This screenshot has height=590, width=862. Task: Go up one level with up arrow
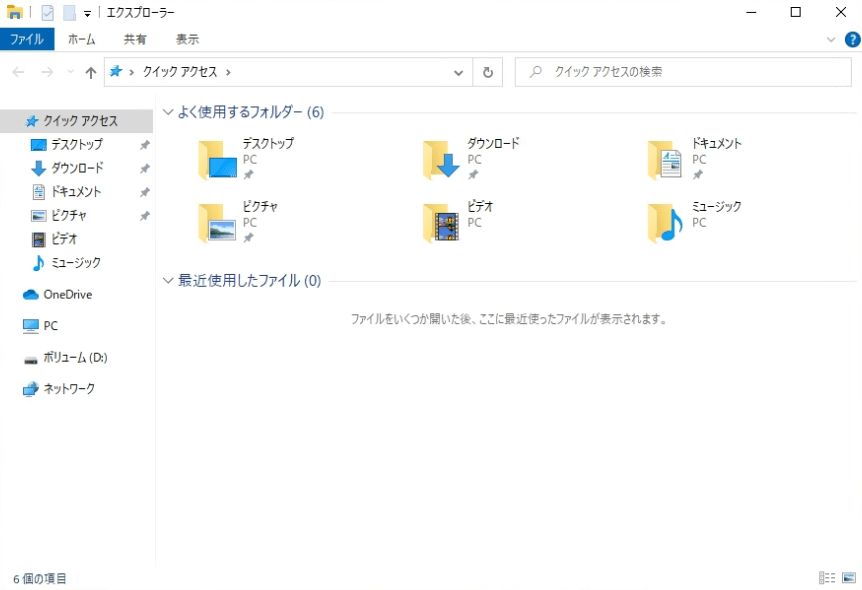tap(91, 72)
